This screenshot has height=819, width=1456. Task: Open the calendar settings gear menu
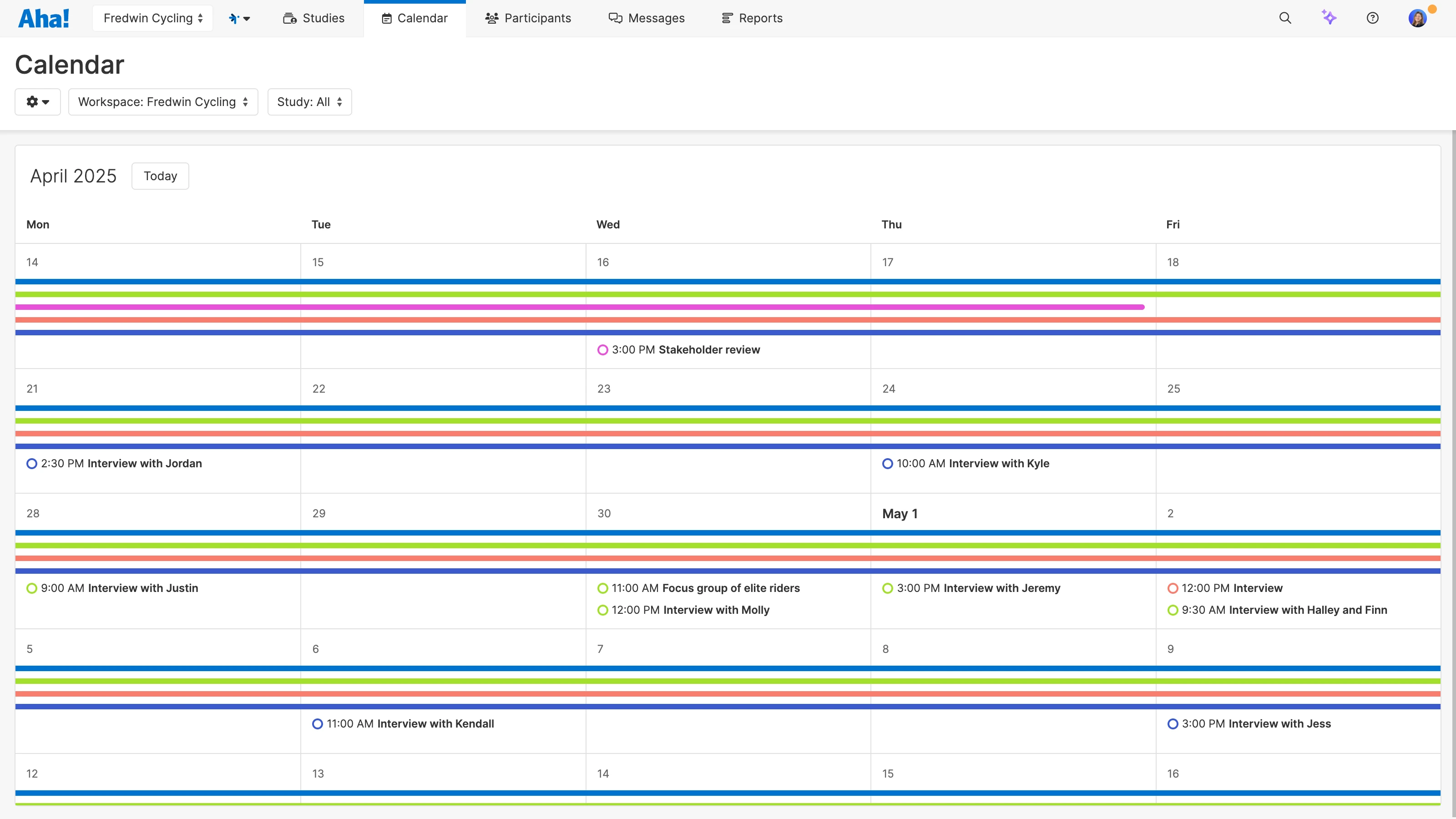coord(37,102)
